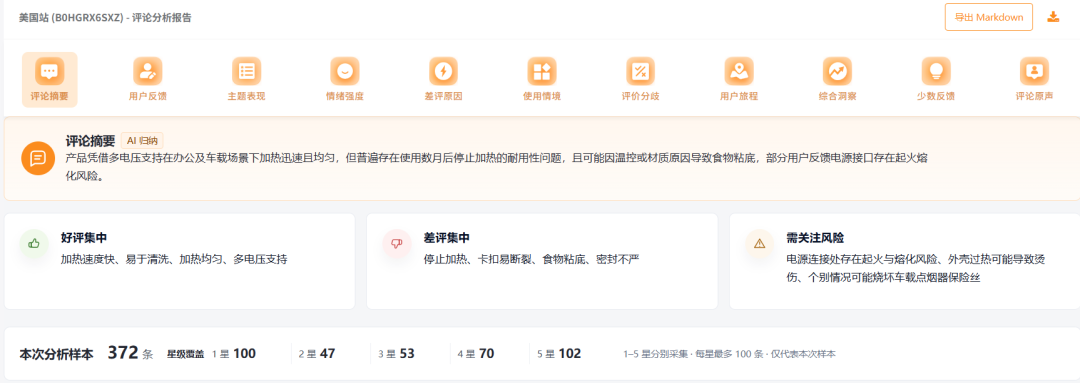The height and width of the screenshot is (383, 1080).
Task: Open the 主题表现 list icon
Action: [247, 71]
